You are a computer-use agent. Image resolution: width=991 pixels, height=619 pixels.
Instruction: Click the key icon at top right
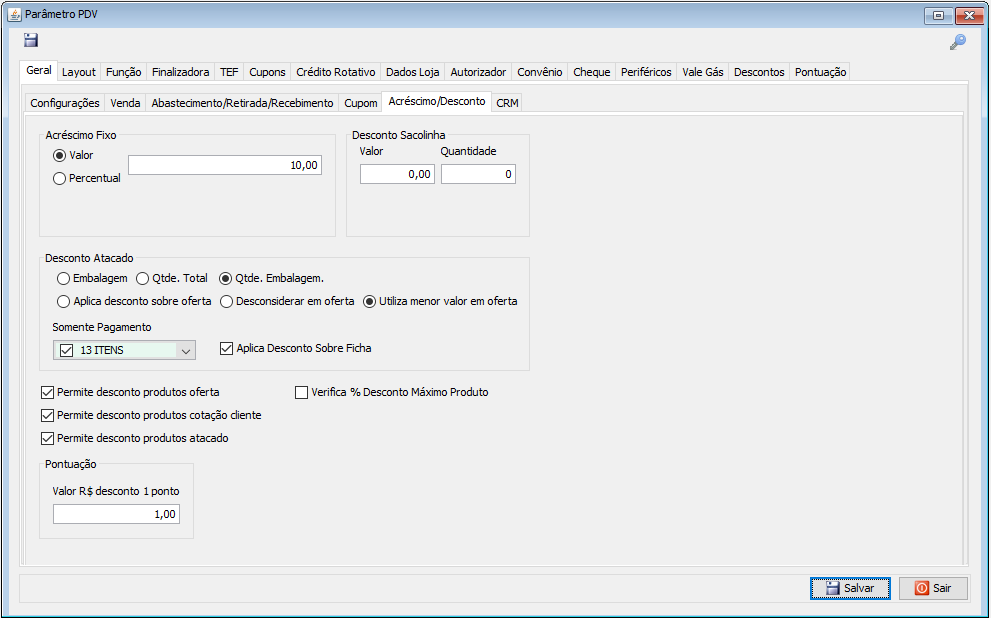958,42
